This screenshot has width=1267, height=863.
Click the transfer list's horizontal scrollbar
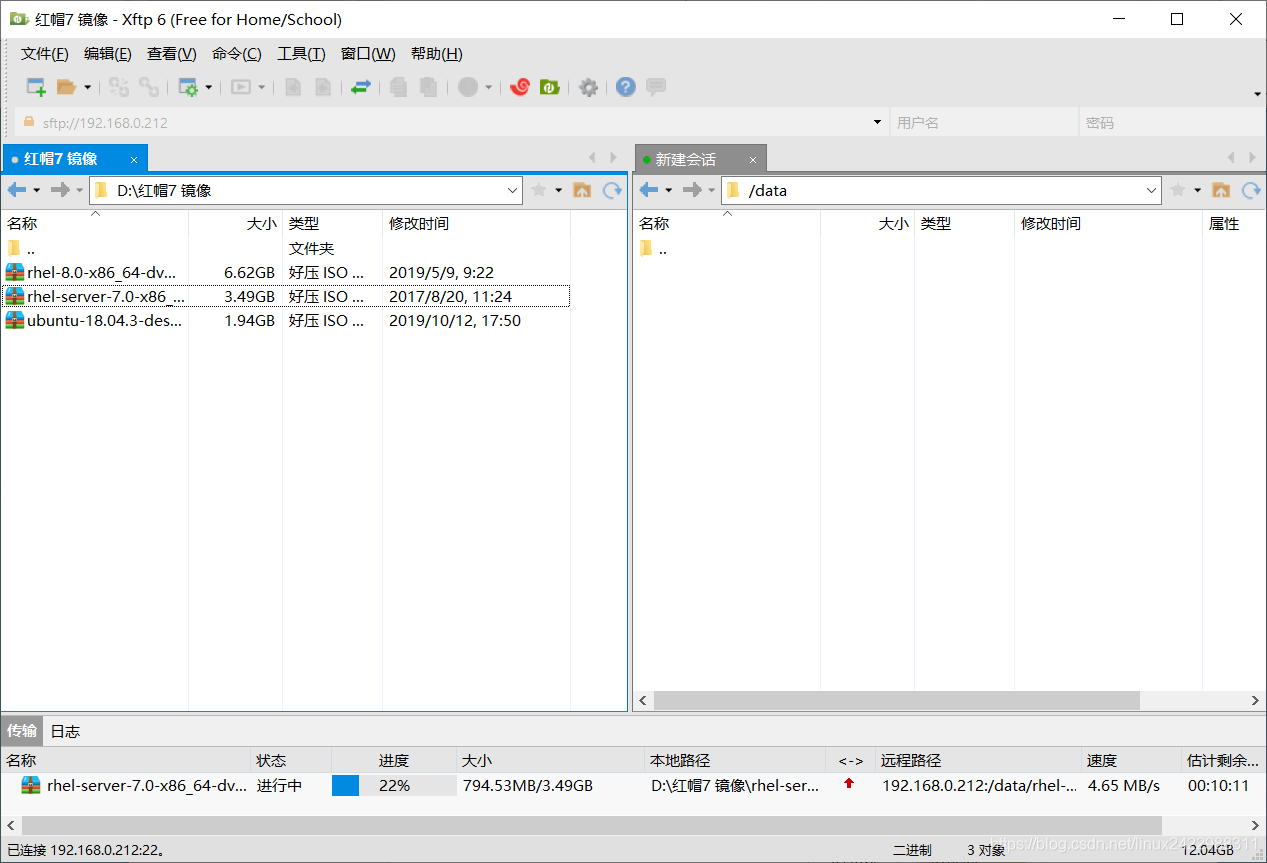click(590, 826)
